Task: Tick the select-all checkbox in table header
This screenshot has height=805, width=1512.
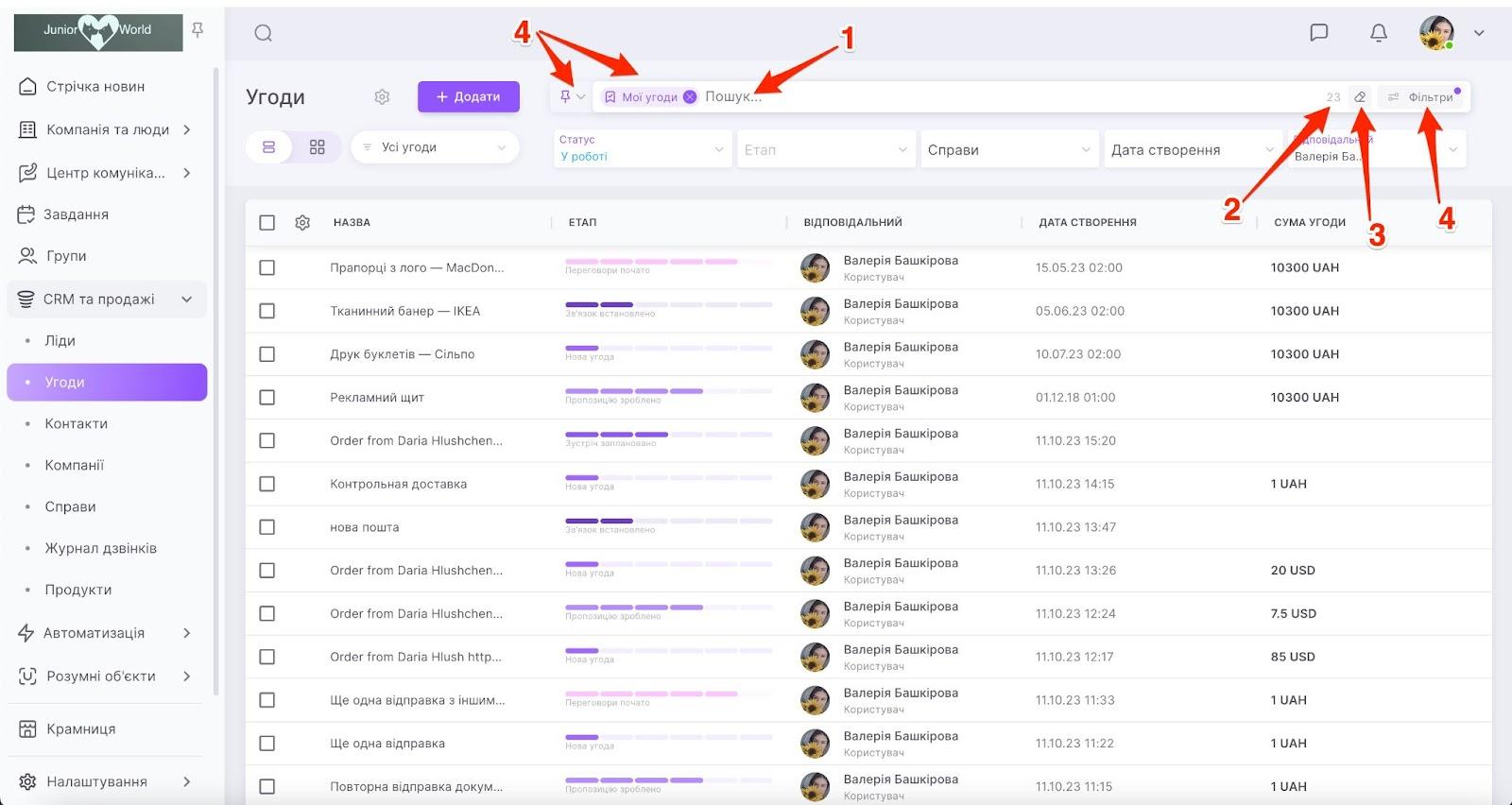Action: point(267,223)
